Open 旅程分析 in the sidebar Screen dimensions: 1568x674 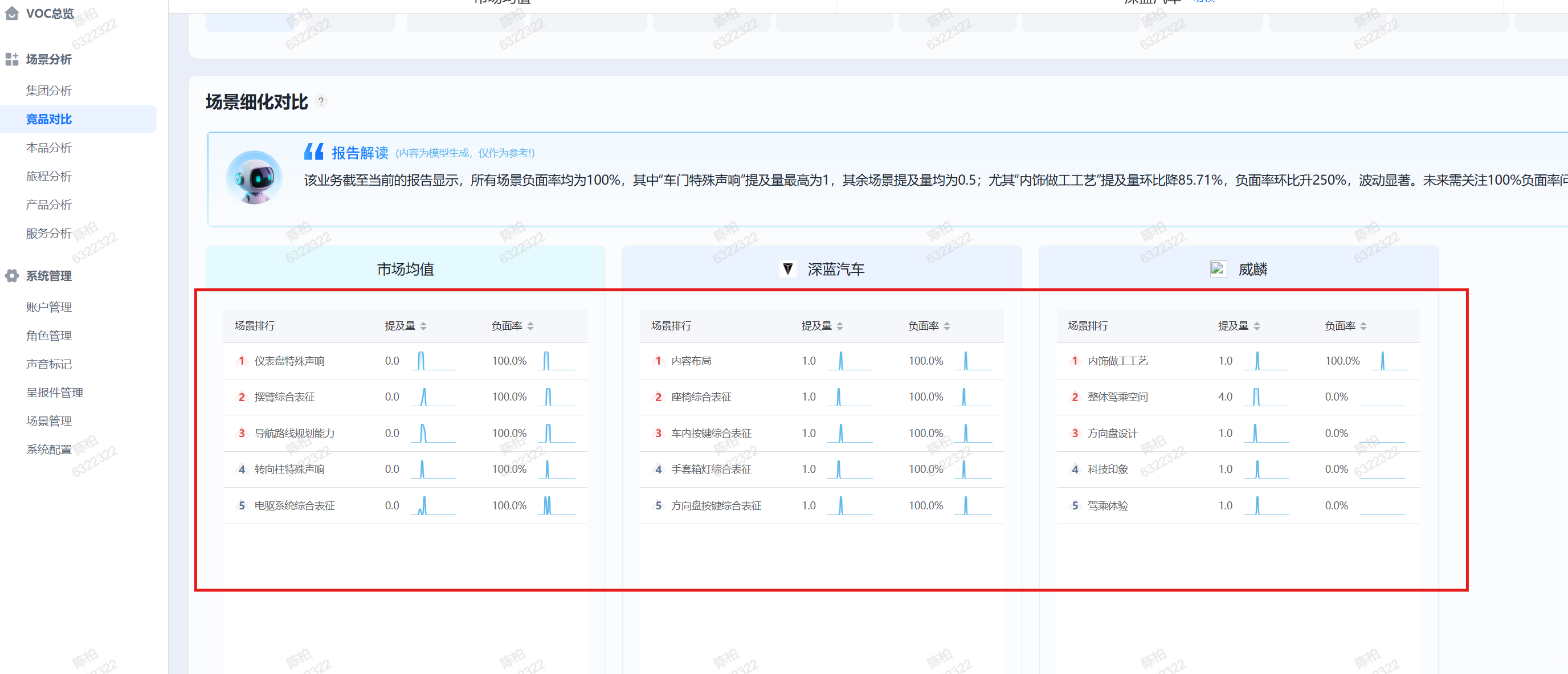[48, 177]
